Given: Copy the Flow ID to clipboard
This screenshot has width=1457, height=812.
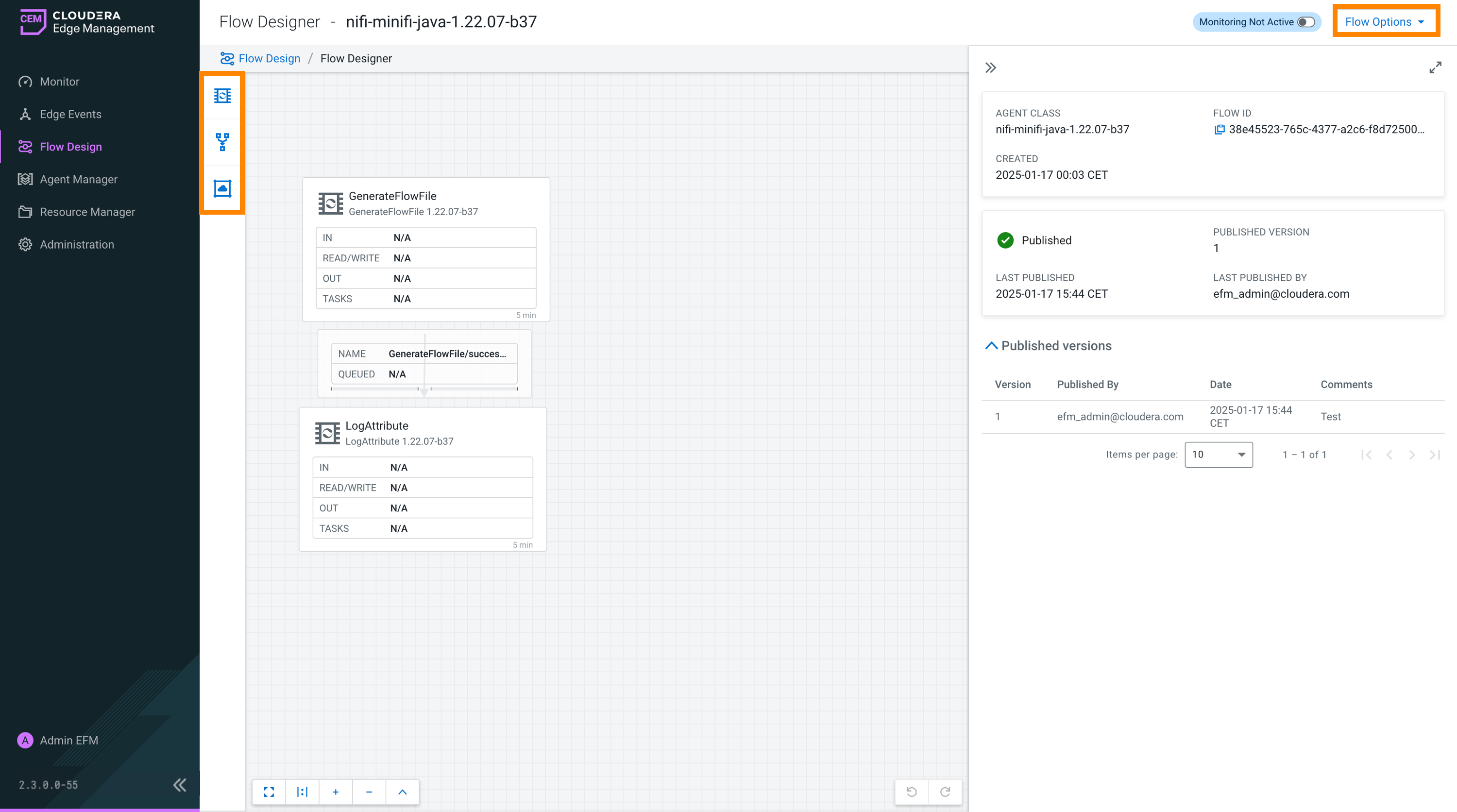Looking at the screenshot, I should click(1220, 130).
